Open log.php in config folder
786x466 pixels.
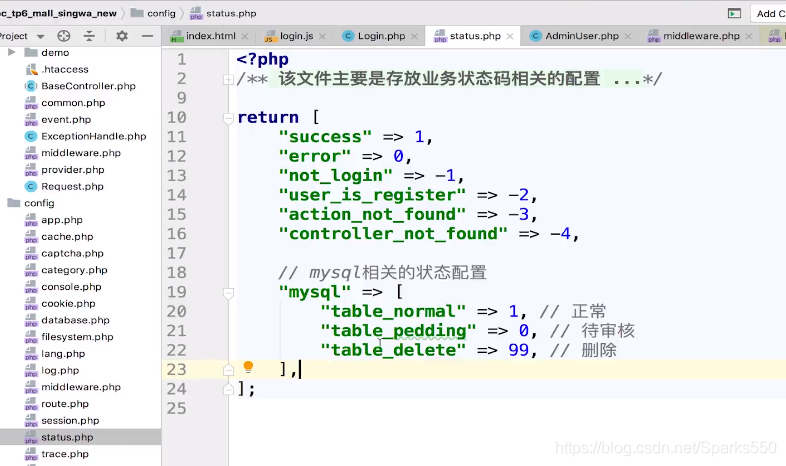[60, 370]
